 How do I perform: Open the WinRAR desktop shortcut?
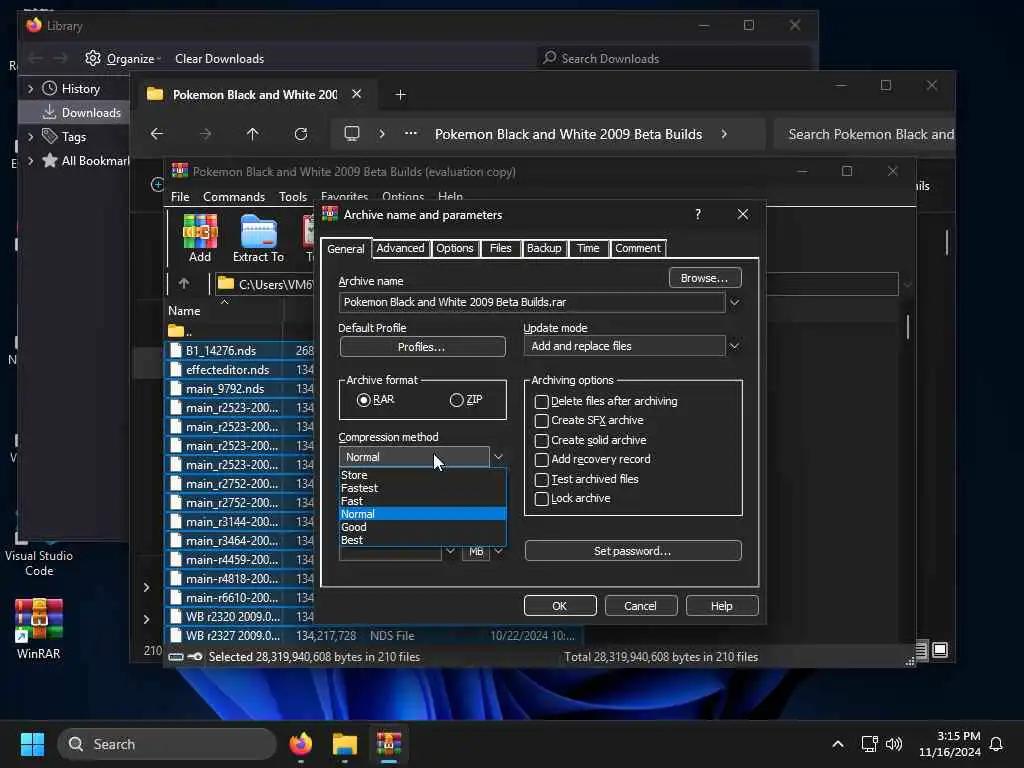click(39, 629)
